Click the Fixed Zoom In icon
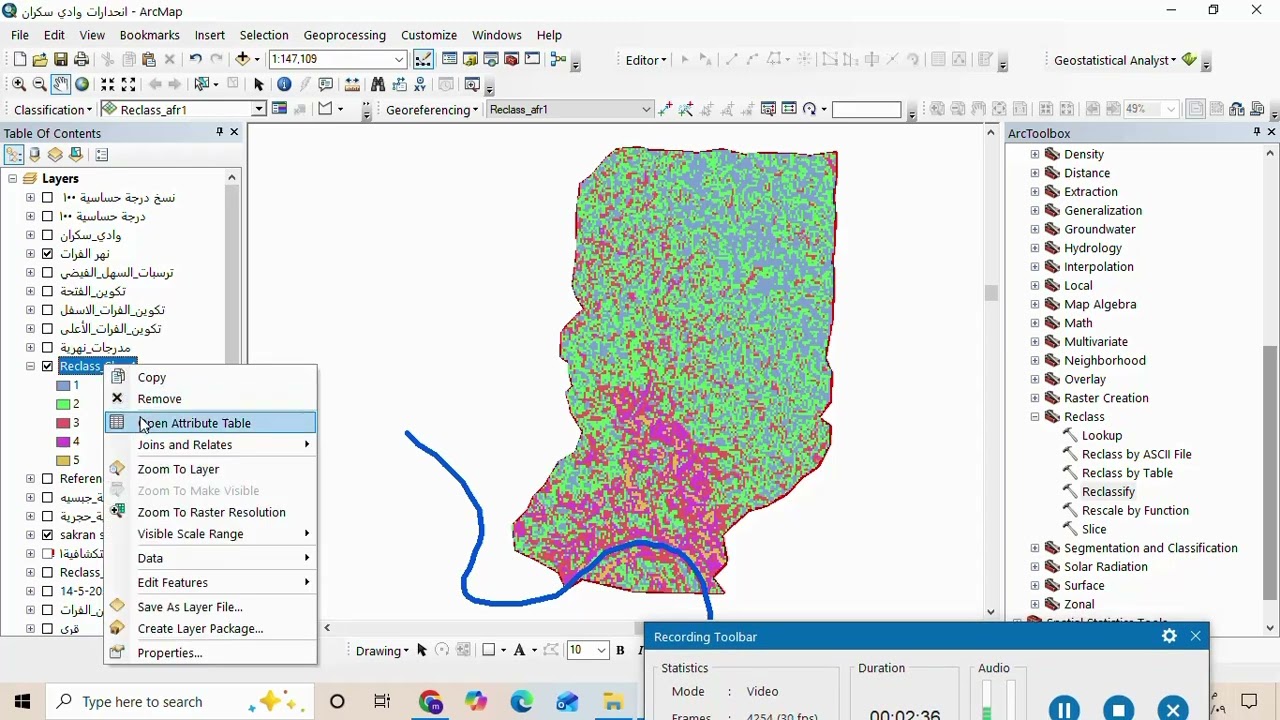Viewport: 1280px width, 720px height. [108, 84]
